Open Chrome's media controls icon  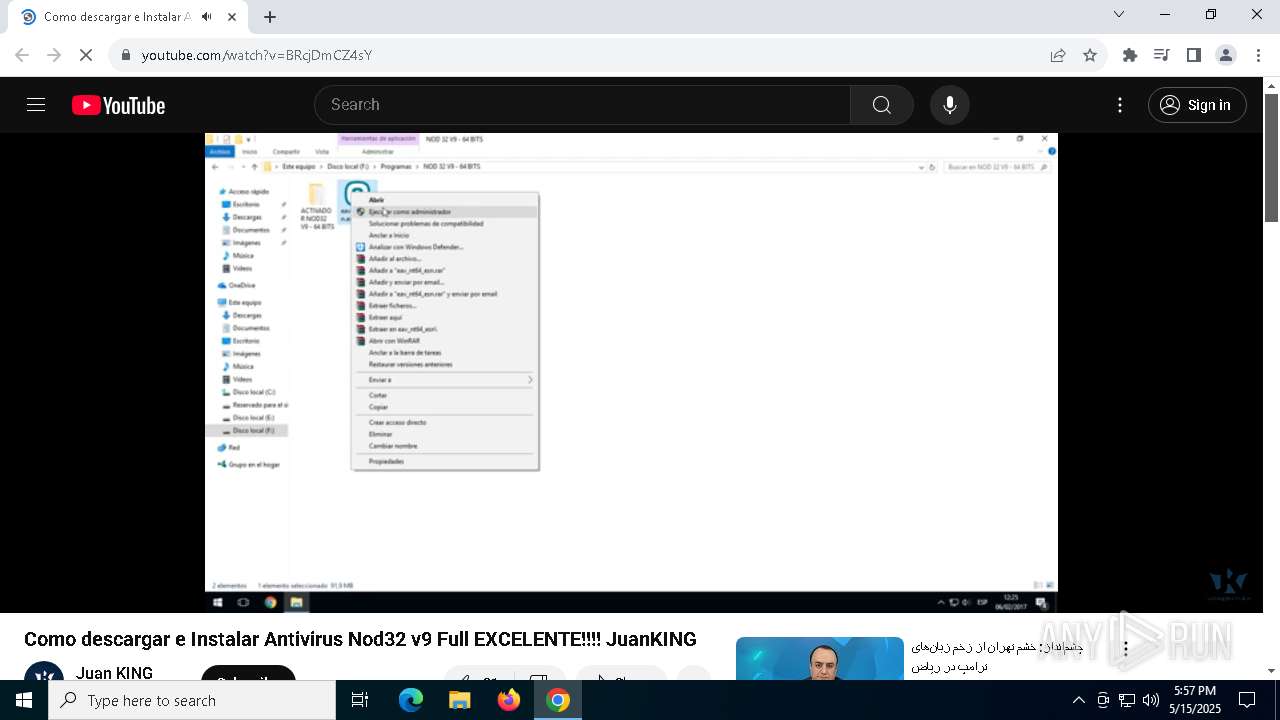click(x=1162, y=55)
